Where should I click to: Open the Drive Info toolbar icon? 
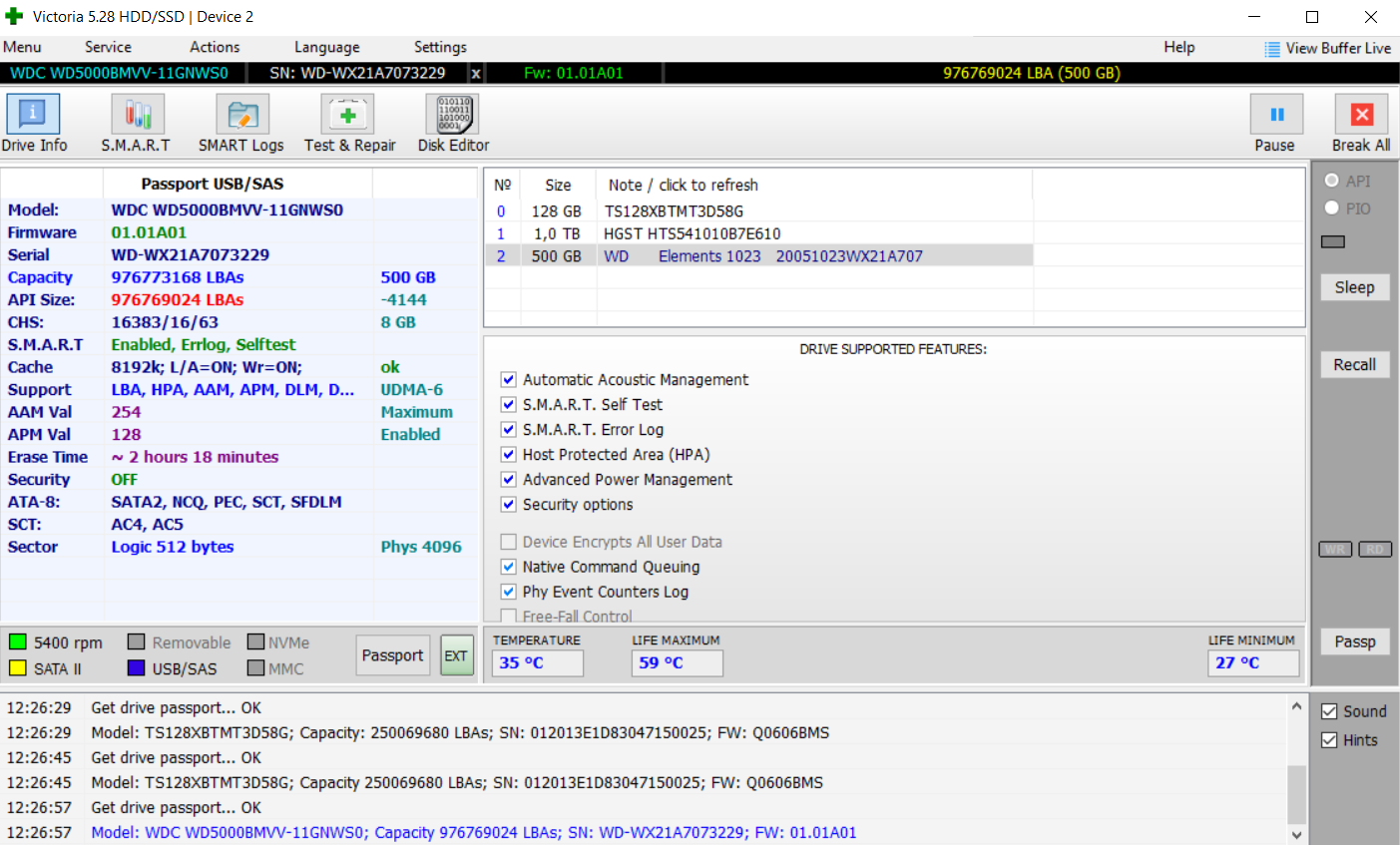coord(33,114)
